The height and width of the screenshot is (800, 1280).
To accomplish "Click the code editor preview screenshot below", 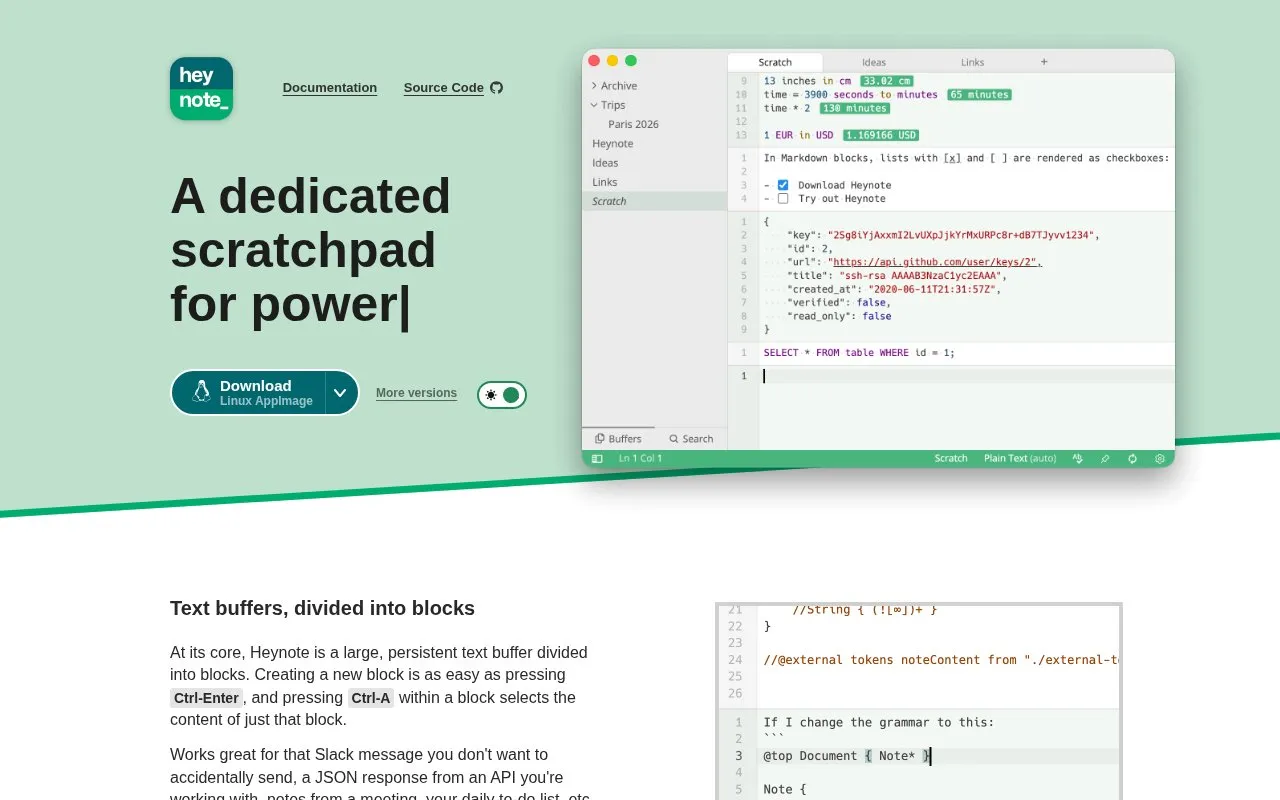I will click(x=919, y=701).
